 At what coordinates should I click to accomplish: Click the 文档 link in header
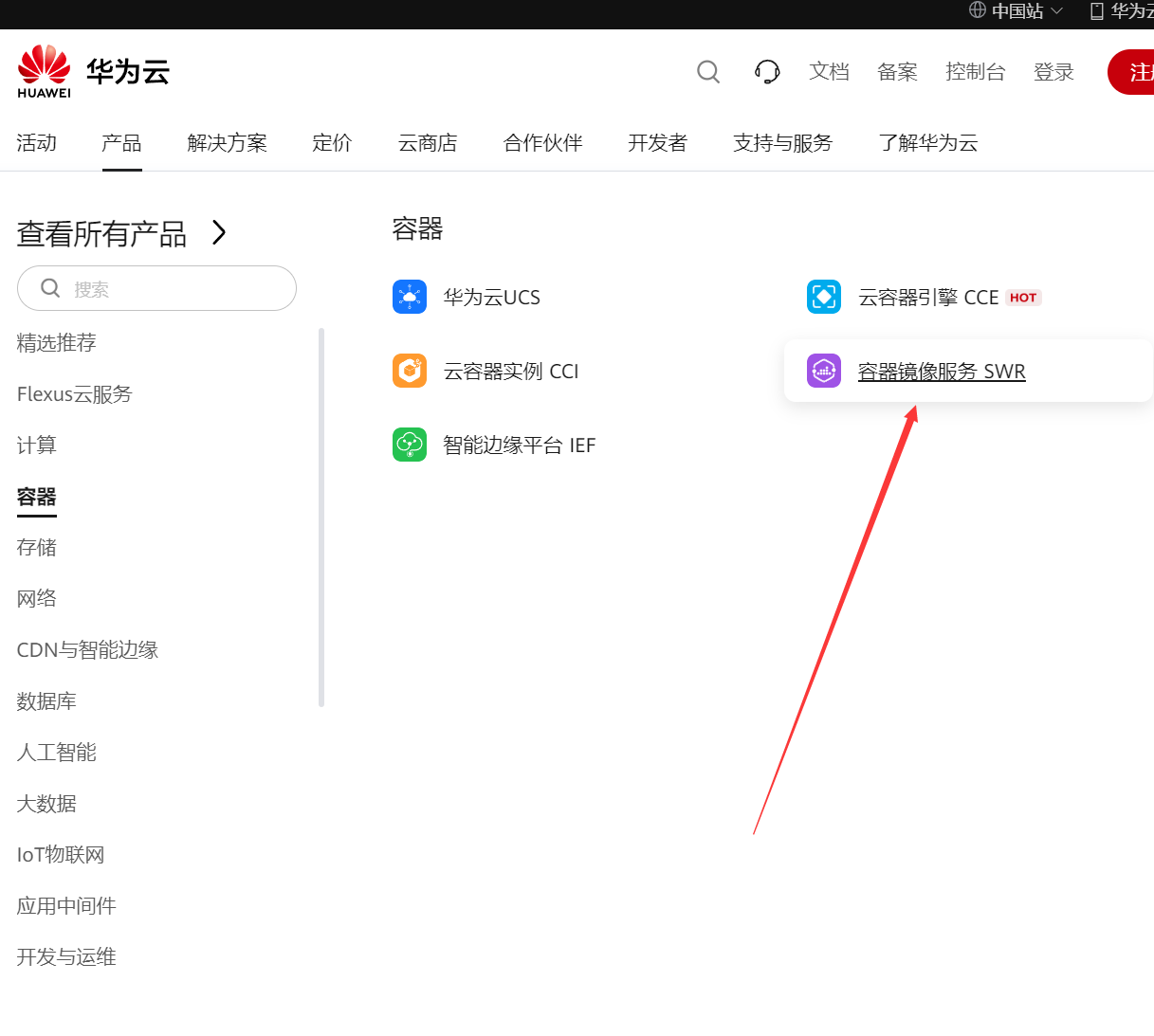829,72
